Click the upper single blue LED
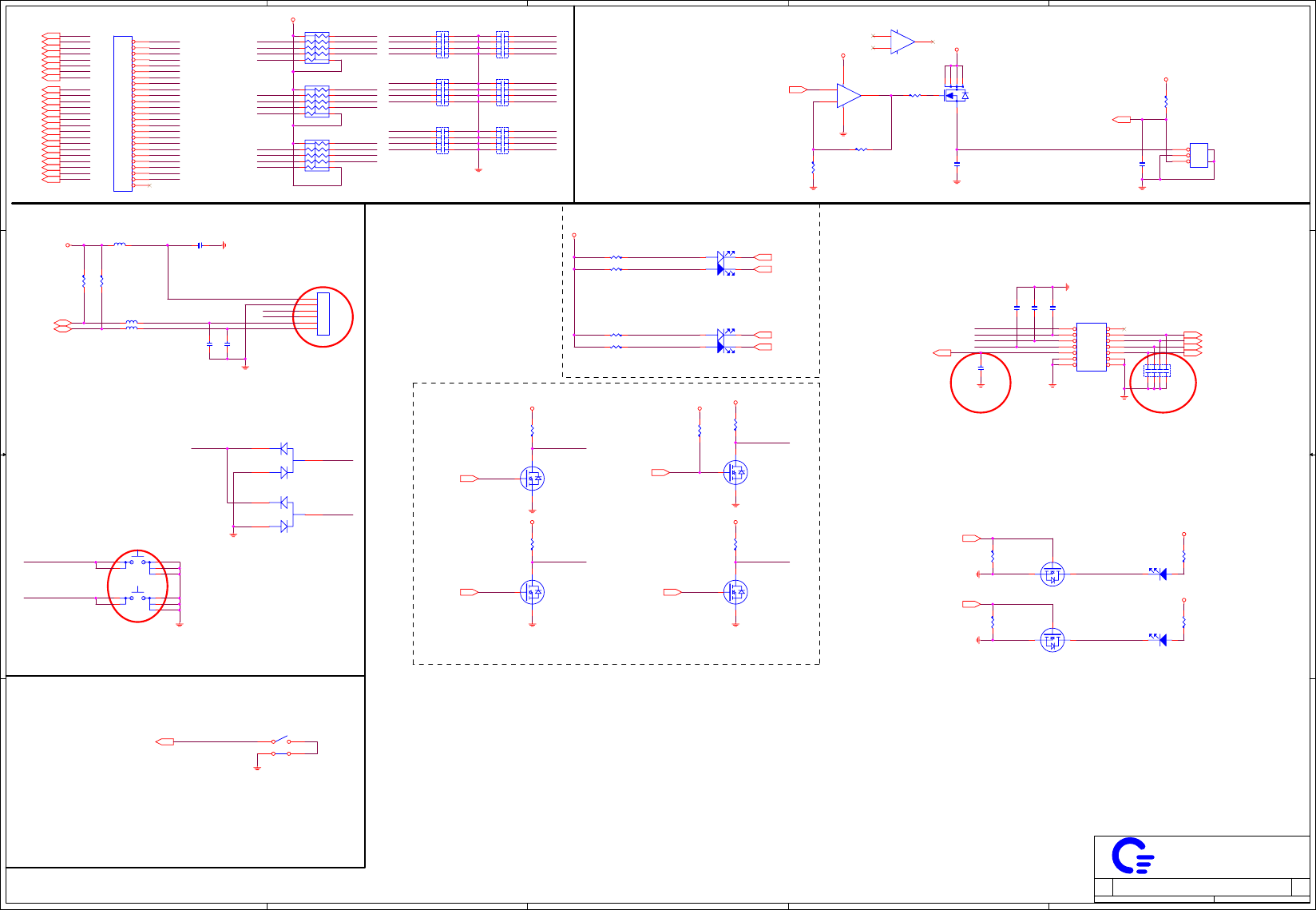The image size is (1316, 910). point(1159,573)
